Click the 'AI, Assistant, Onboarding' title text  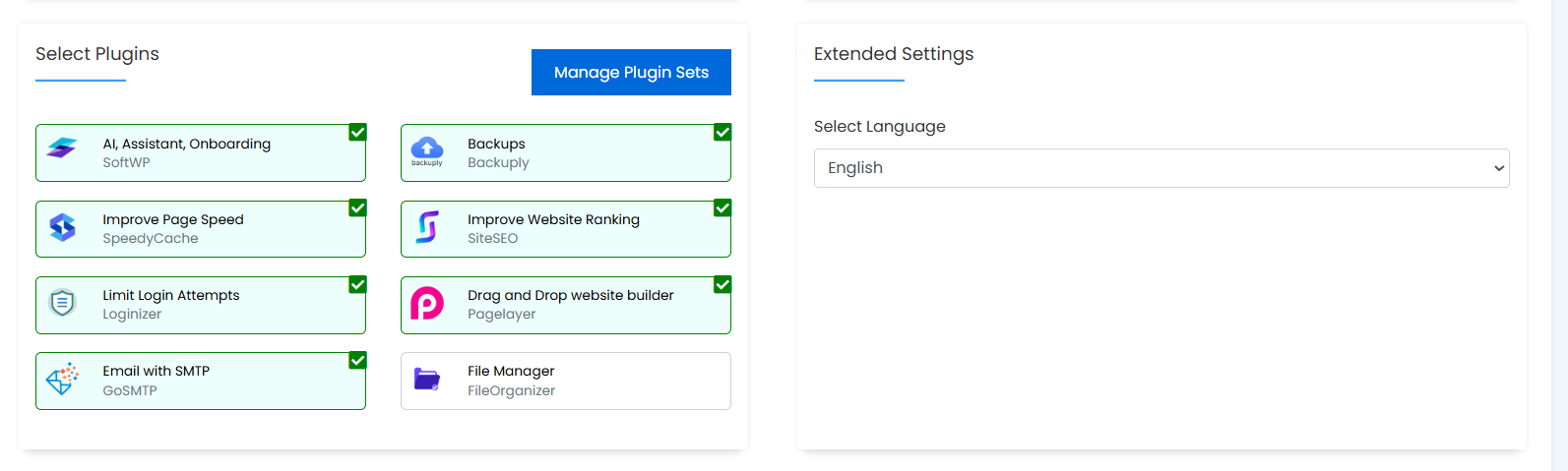pos(187,144)
